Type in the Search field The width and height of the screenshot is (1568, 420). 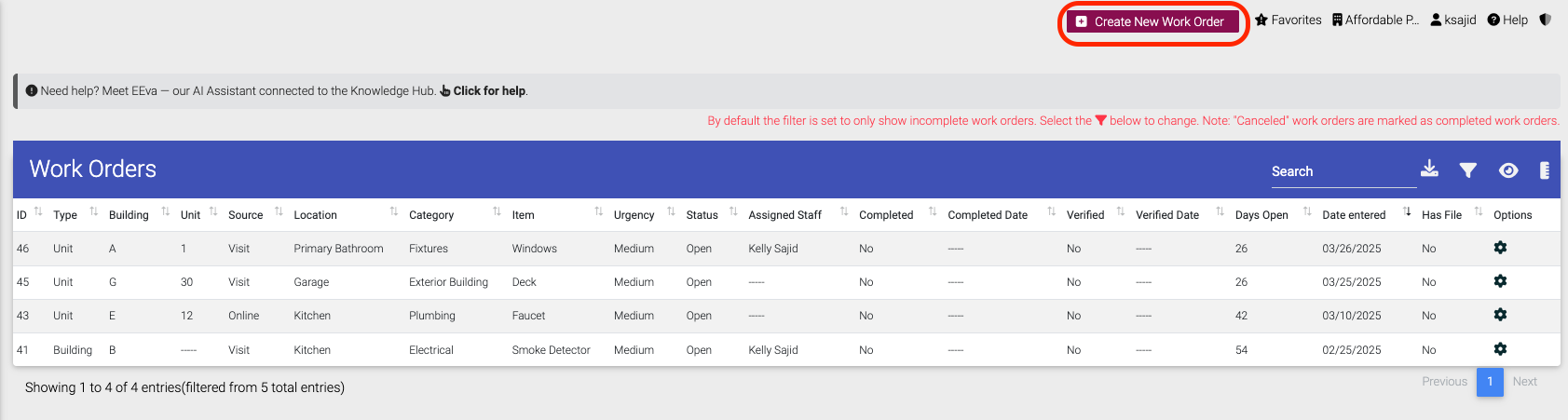click(x=1342, y=171)
